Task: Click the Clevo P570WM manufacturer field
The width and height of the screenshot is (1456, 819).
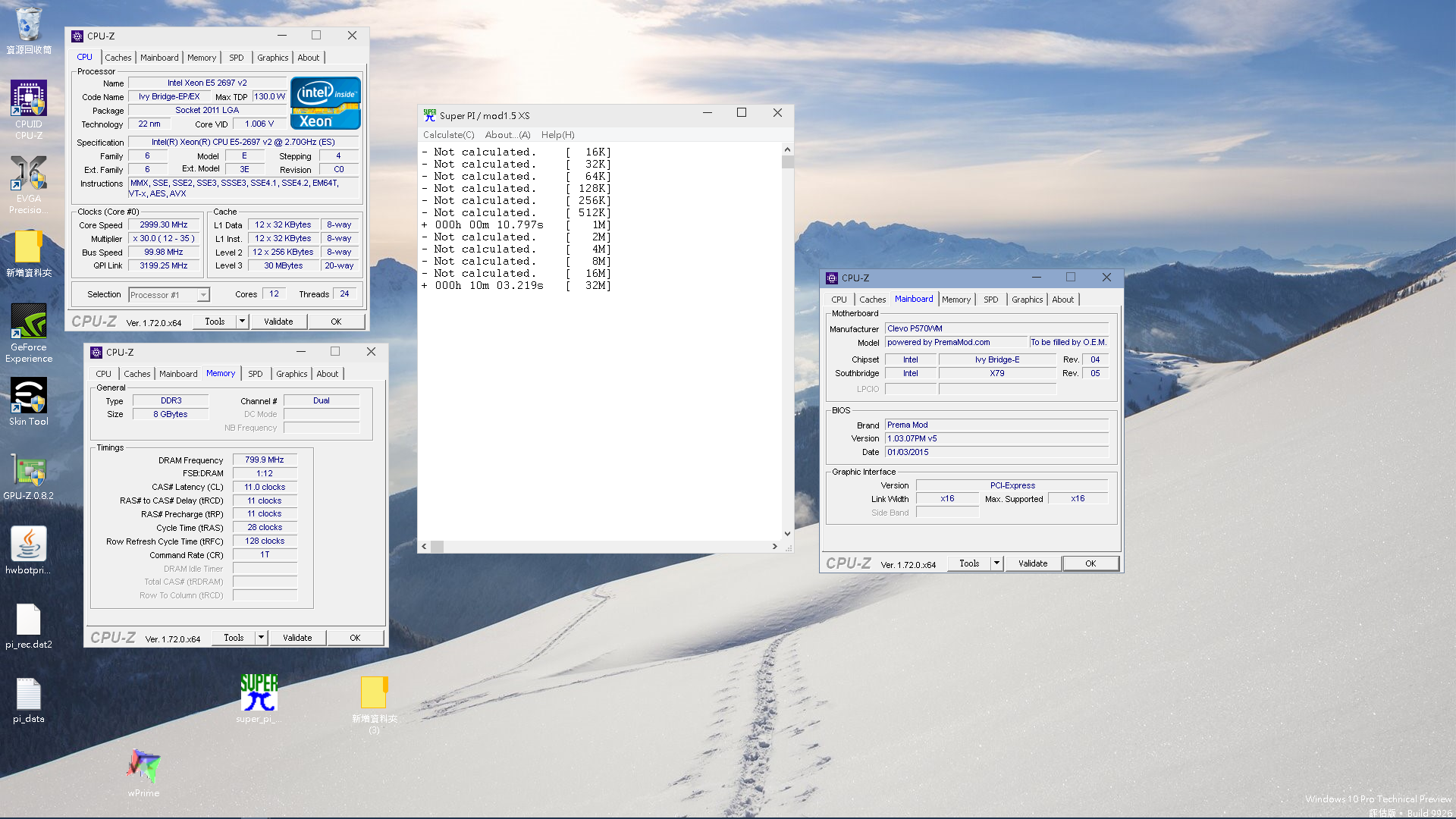Action: point(996,329)
